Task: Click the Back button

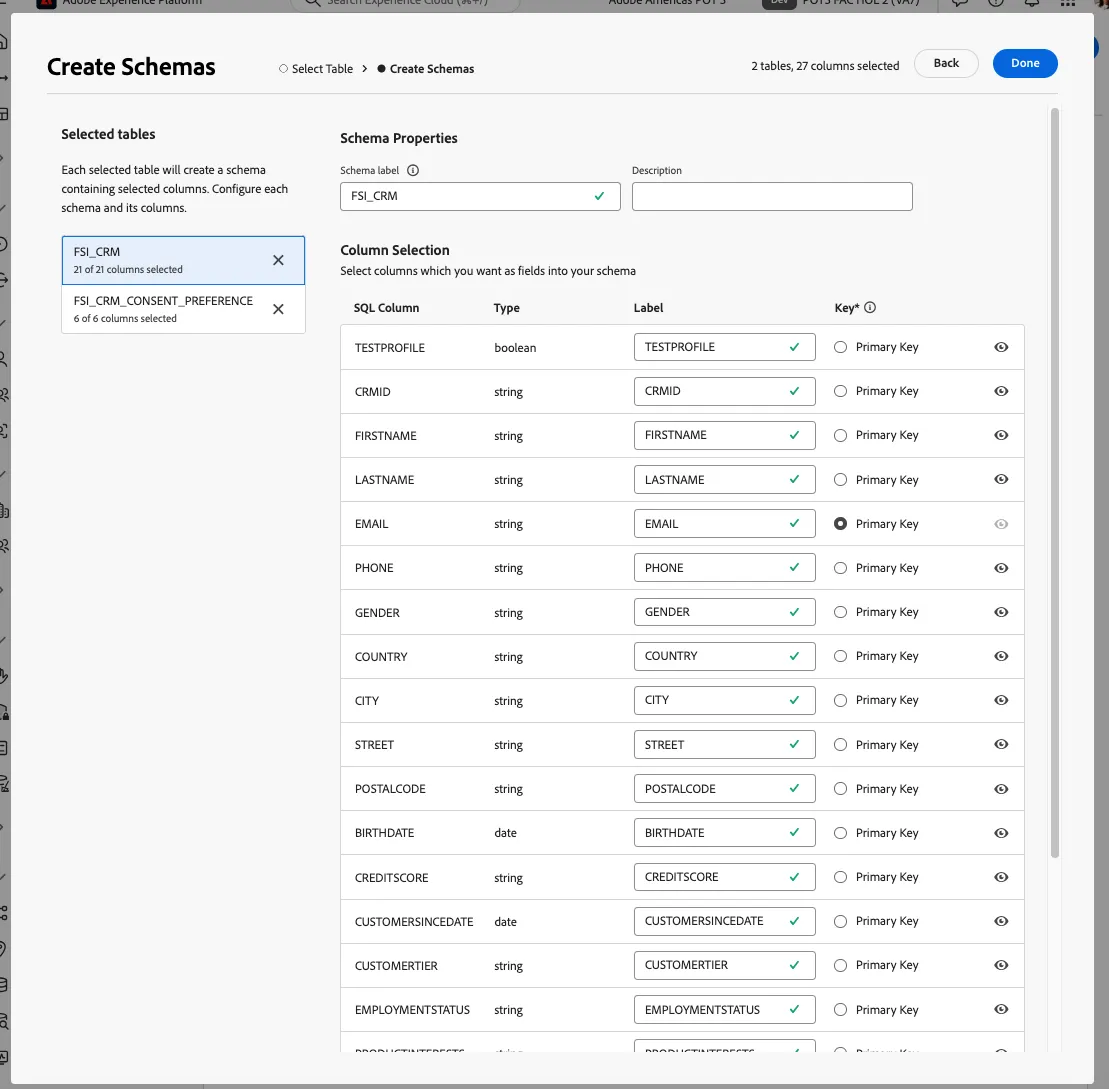Action: coord(946,64)
